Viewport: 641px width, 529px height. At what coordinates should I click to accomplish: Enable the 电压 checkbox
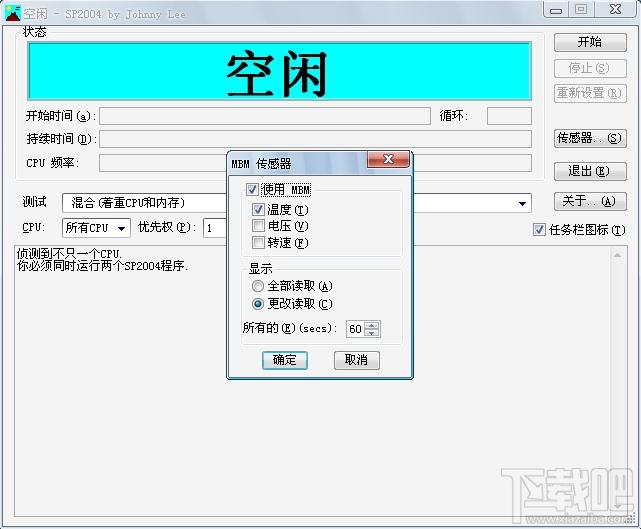pyautogui.click(x=258, y=226)
